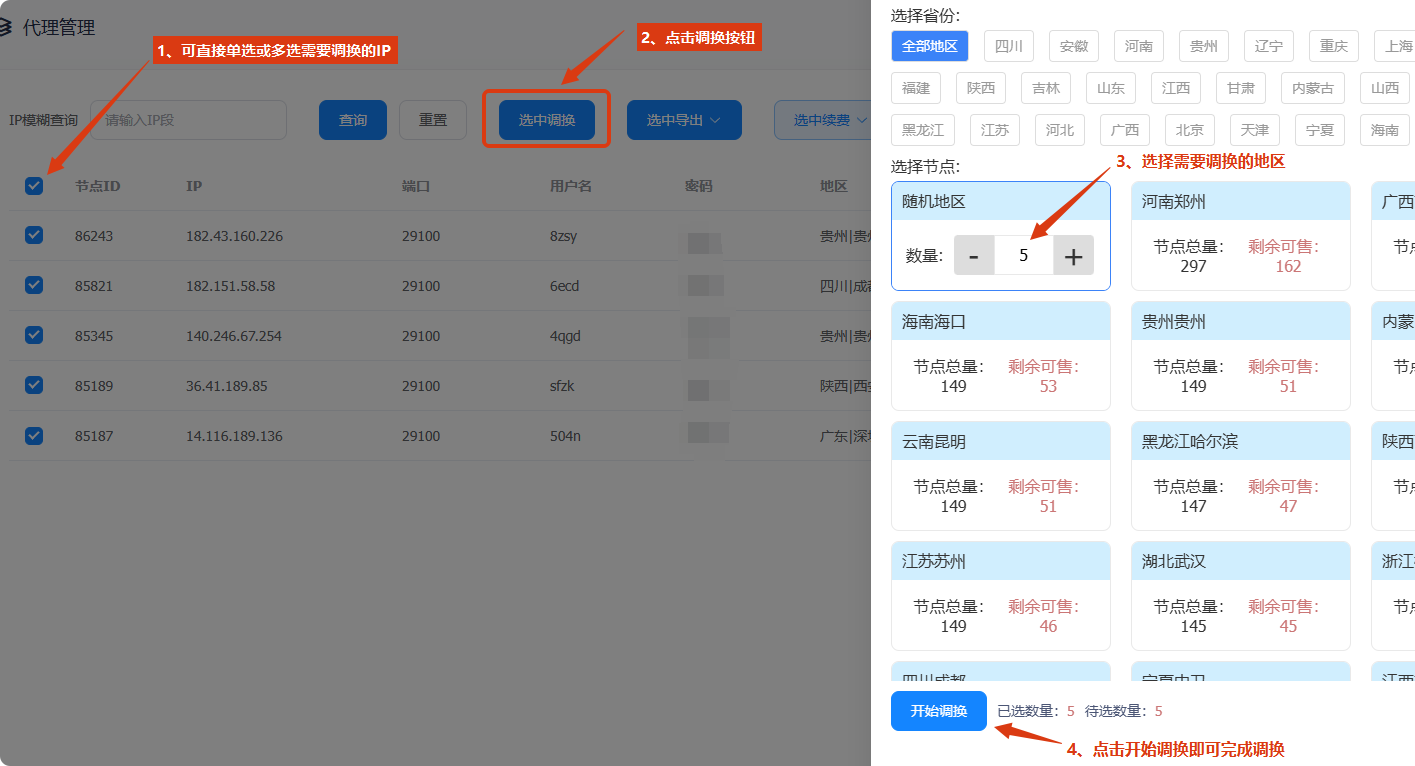This screenshot has height=766, width=1415.
Task: Choose the 海南海口 node card
Action: (x=1001, y=356)
